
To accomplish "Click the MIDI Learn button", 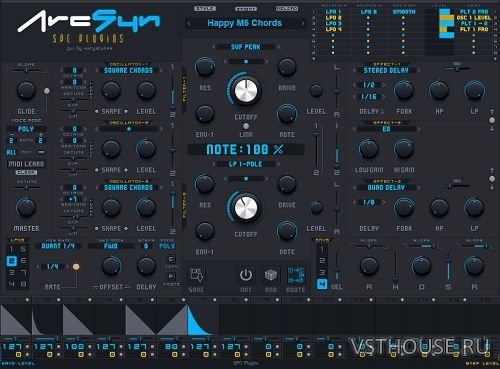I will click(x=26, y=164).
